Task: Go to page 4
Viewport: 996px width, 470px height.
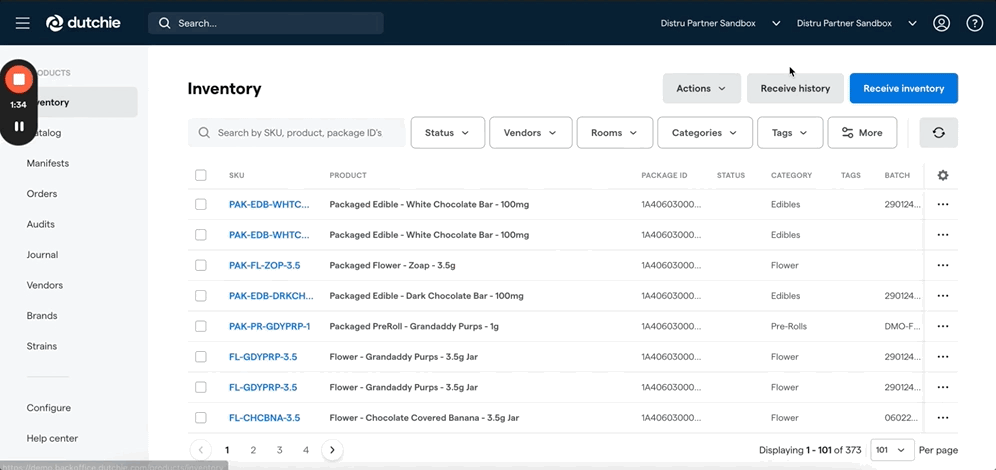Action: click(306, 450)
